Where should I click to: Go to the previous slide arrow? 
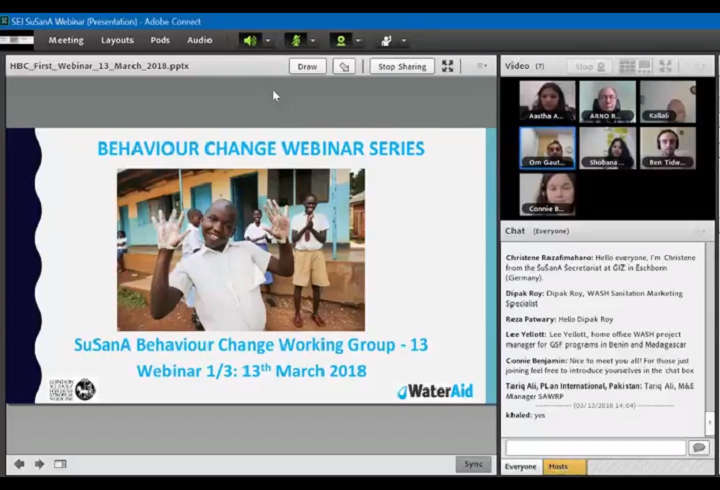tap(19, 464)
